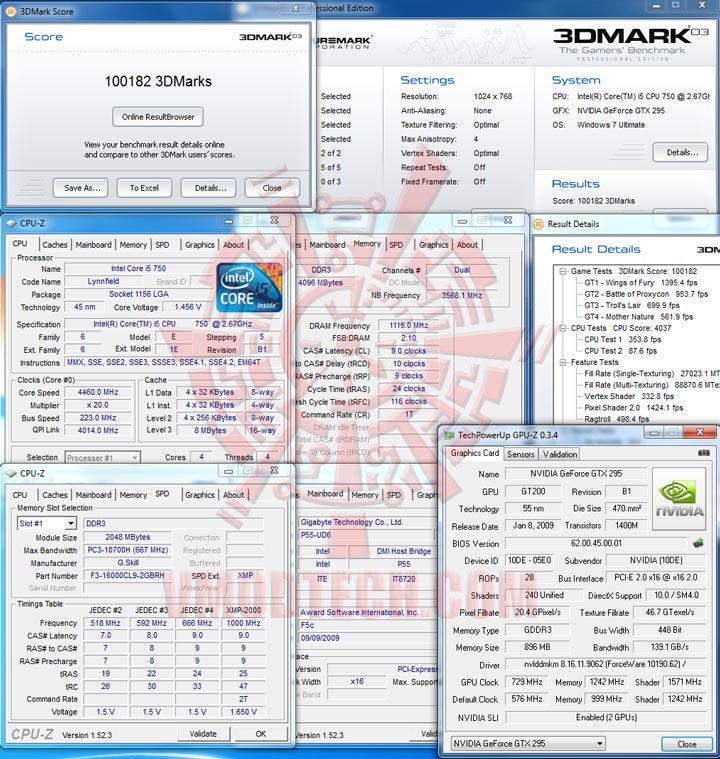Click the Result Details window icon
Viewport: 720px width, 759px height.
[x=538, y=224]
